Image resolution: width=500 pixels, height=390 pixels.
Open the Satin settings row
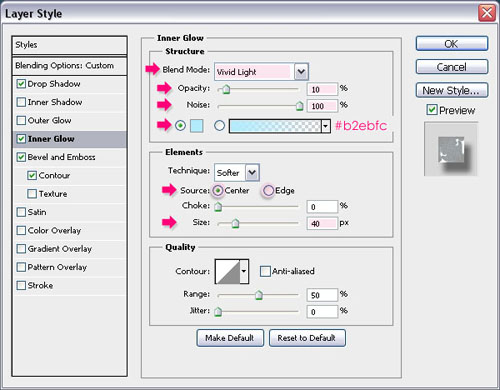pyautogui.click(x=69, y=212)
